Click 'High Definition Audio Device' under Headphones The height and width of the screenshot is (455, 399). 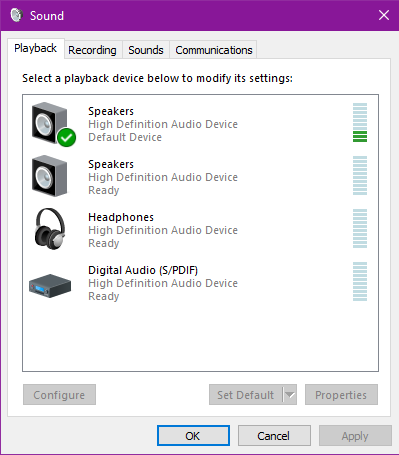coord(163,230)
